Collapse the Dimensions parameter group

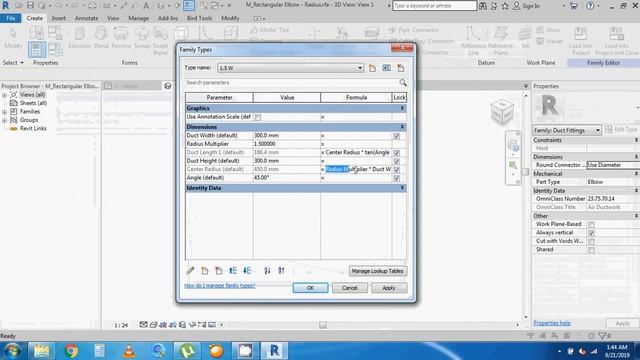click(x=402, y=127)
